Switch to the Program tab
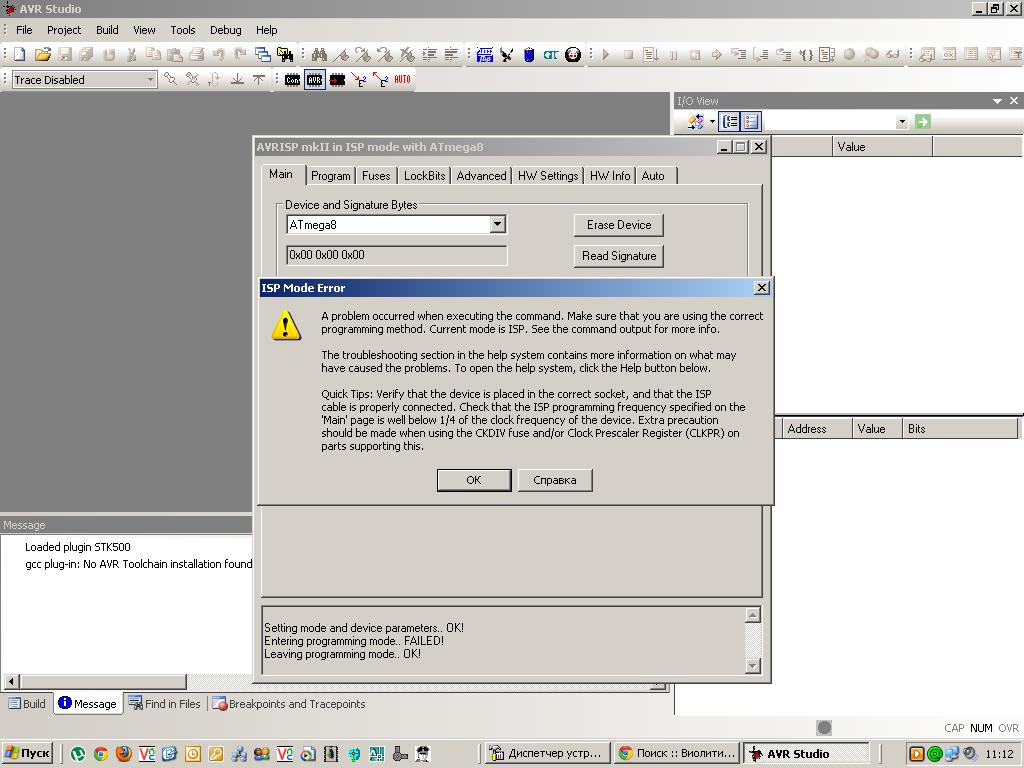The height and width of the screenshot is (768, 1024). 330,176
